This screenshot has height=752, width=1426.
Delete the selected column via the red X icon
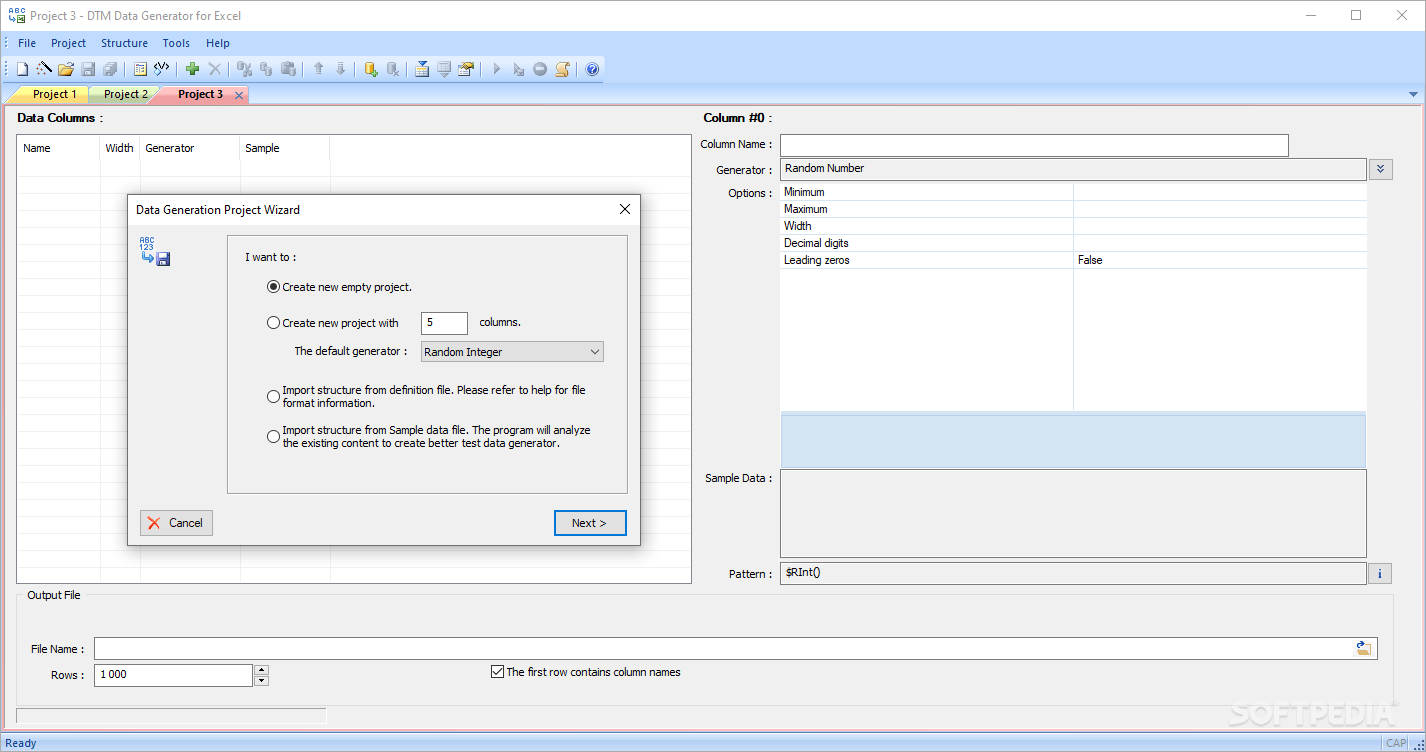(x=214, y=68)
